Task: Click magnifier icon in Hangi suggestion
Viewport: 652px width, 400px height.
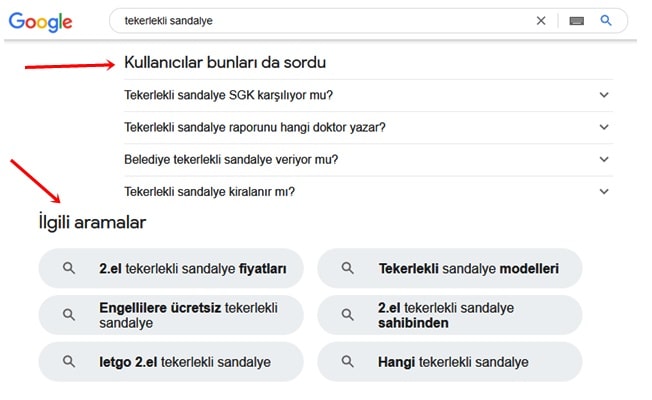Action: [348, 362]
